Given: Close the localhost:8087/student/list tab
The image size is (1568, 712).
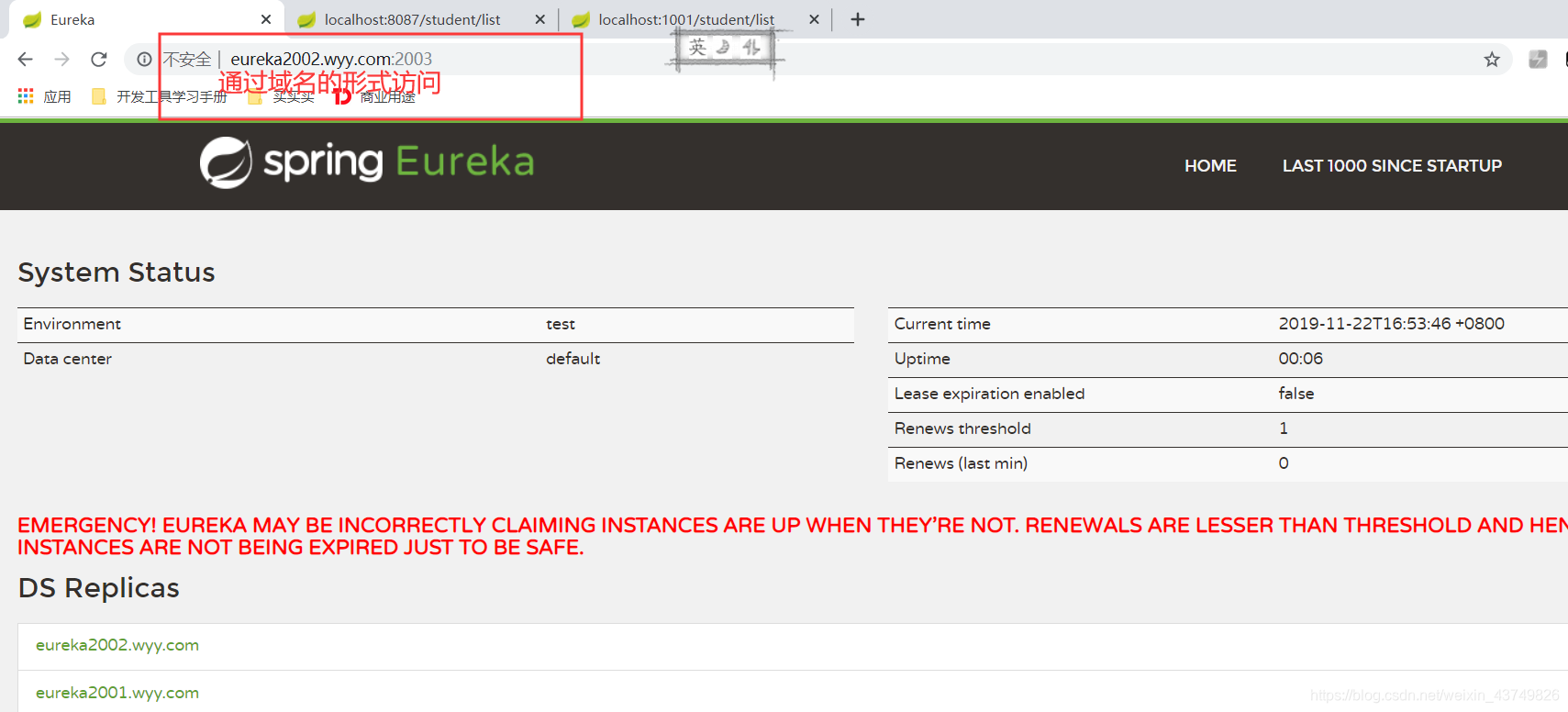Looking at the screenshot, I should [x=539, y=19].
